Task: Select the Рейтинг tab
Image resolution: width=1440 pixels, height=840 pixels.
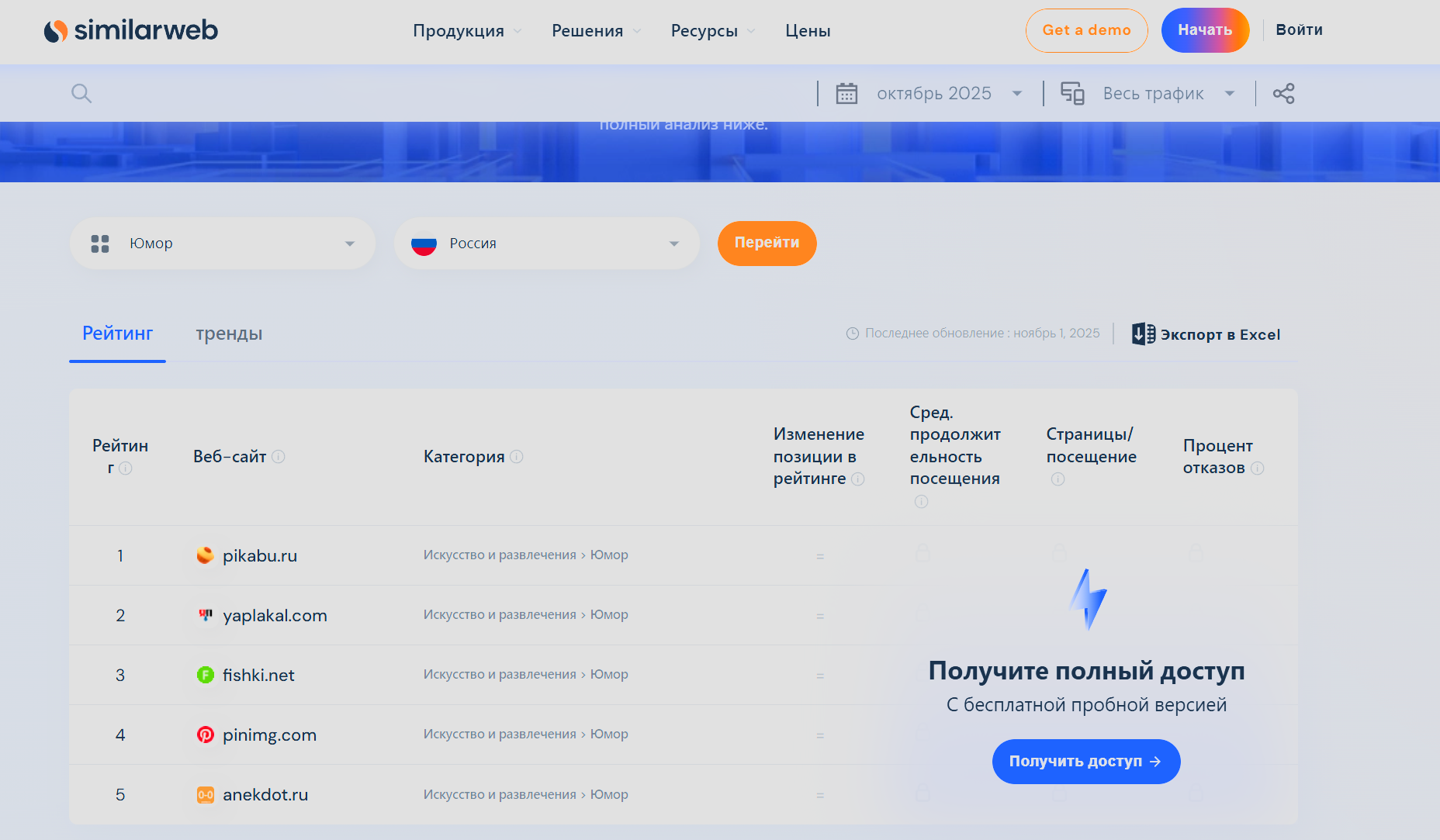Action: [x=117, y=334]
